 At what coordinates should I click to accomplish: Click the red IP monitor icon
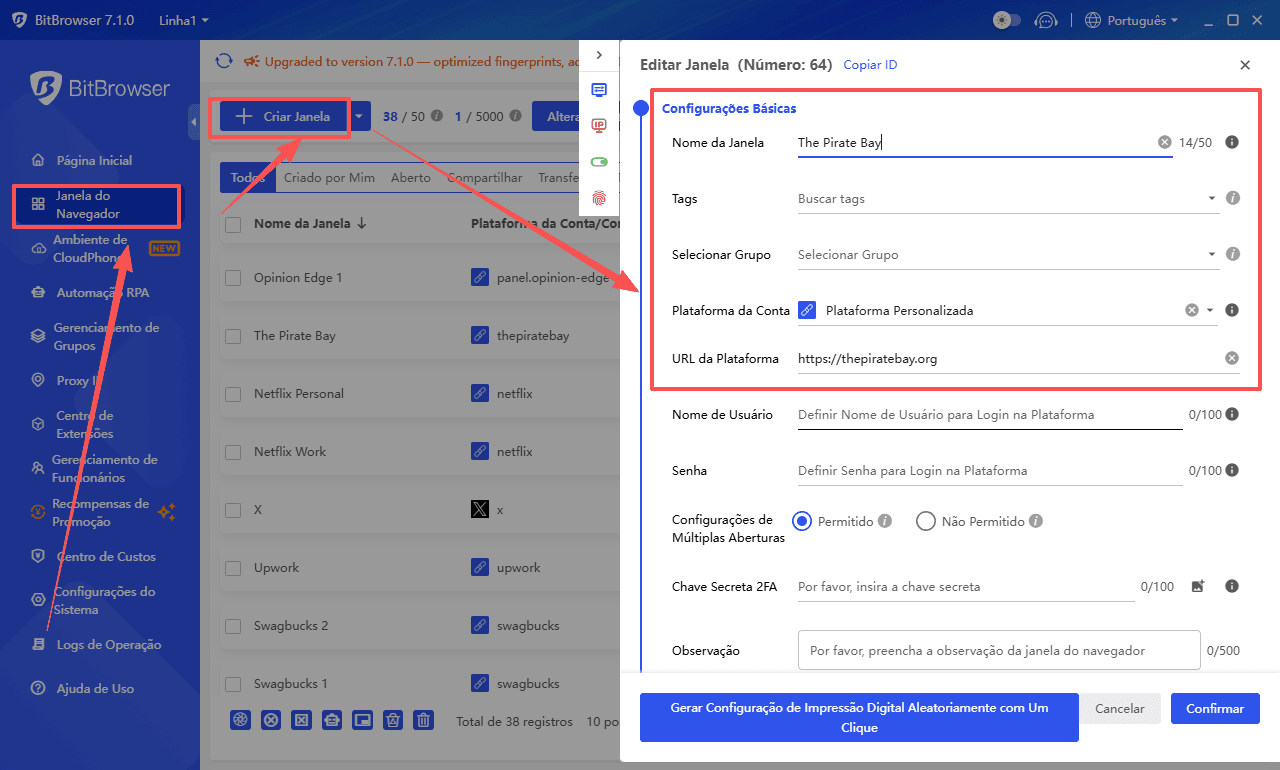(x=599, y=125)
